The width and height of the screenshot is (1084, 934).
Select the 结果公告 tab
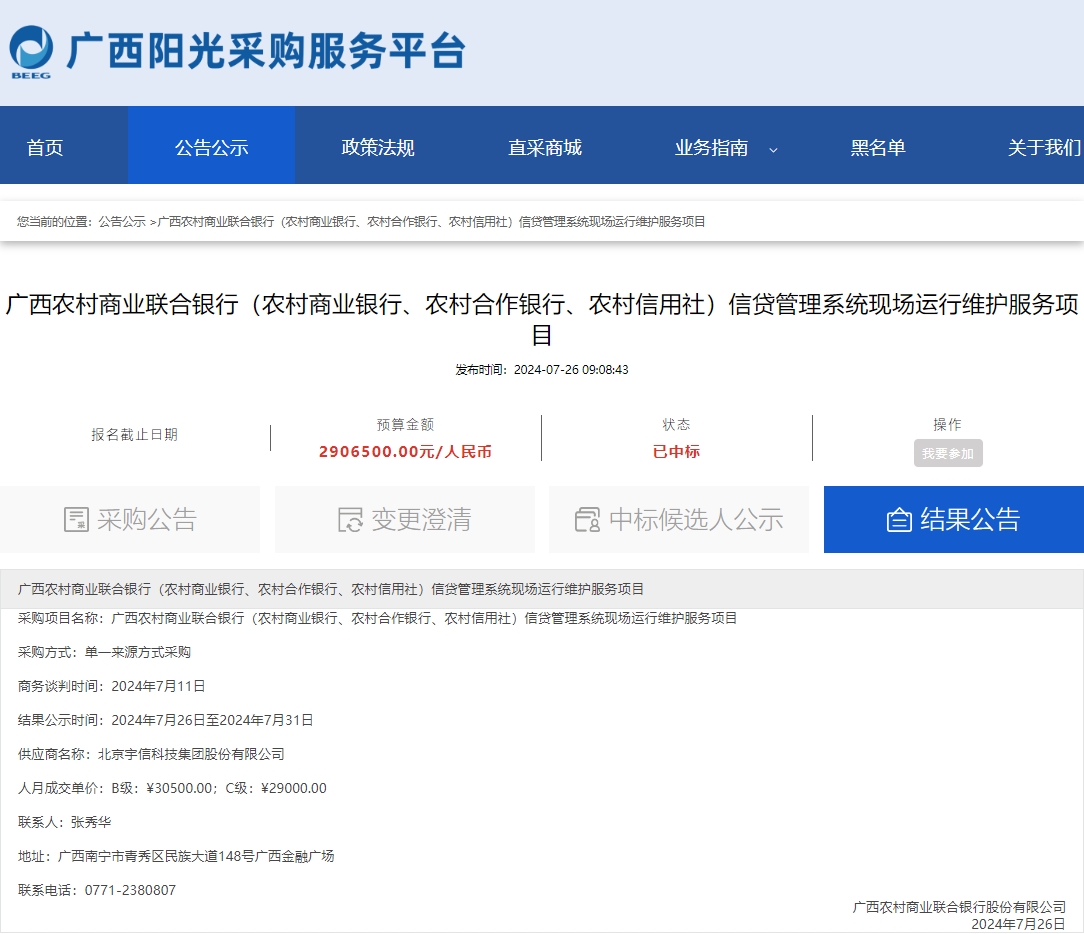(954, 519)
